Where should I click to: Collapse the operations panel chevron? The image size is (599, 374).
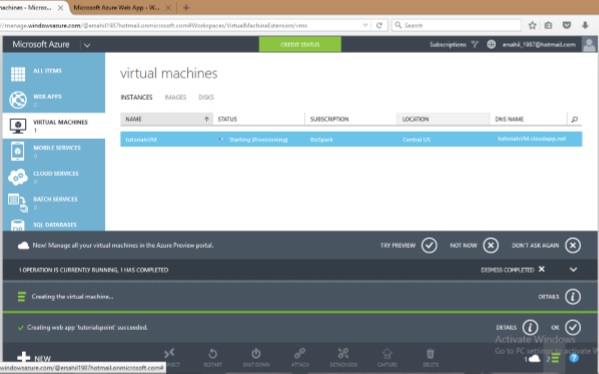[x=573, y=270]
